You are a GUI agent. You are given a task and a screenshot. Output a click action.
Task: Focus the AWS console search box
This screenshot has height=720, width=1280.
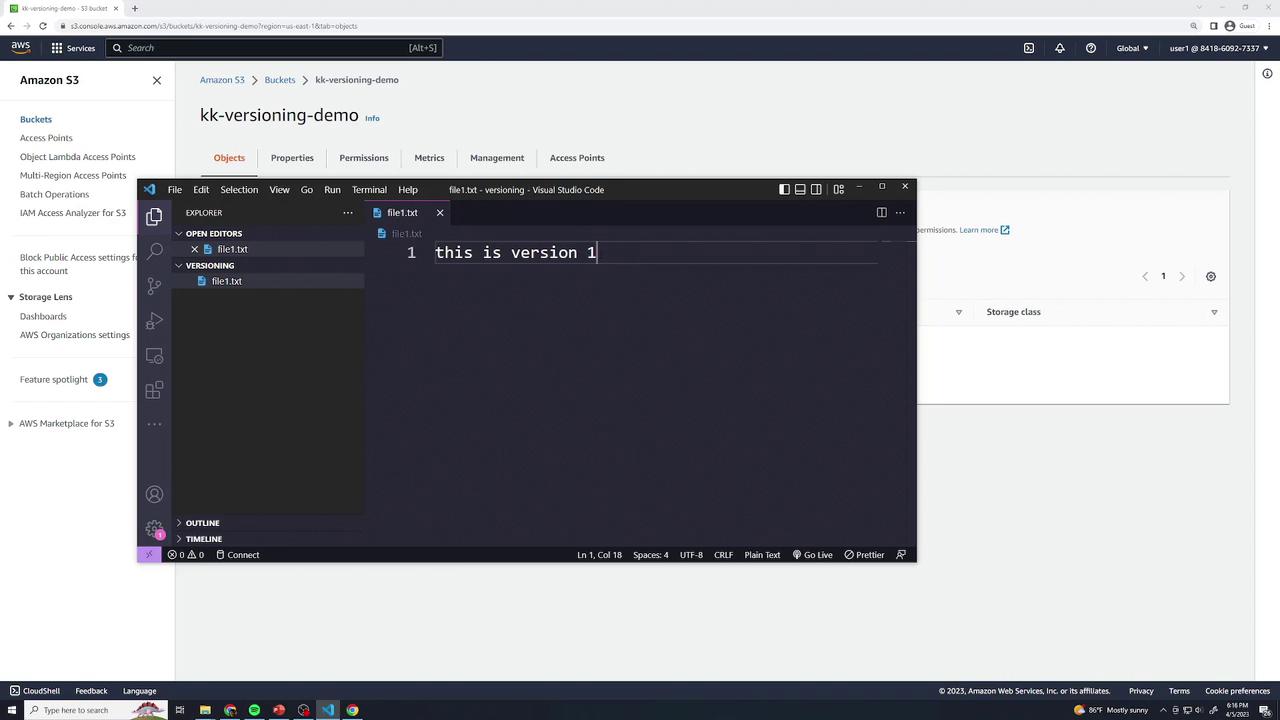coord(274,48)
